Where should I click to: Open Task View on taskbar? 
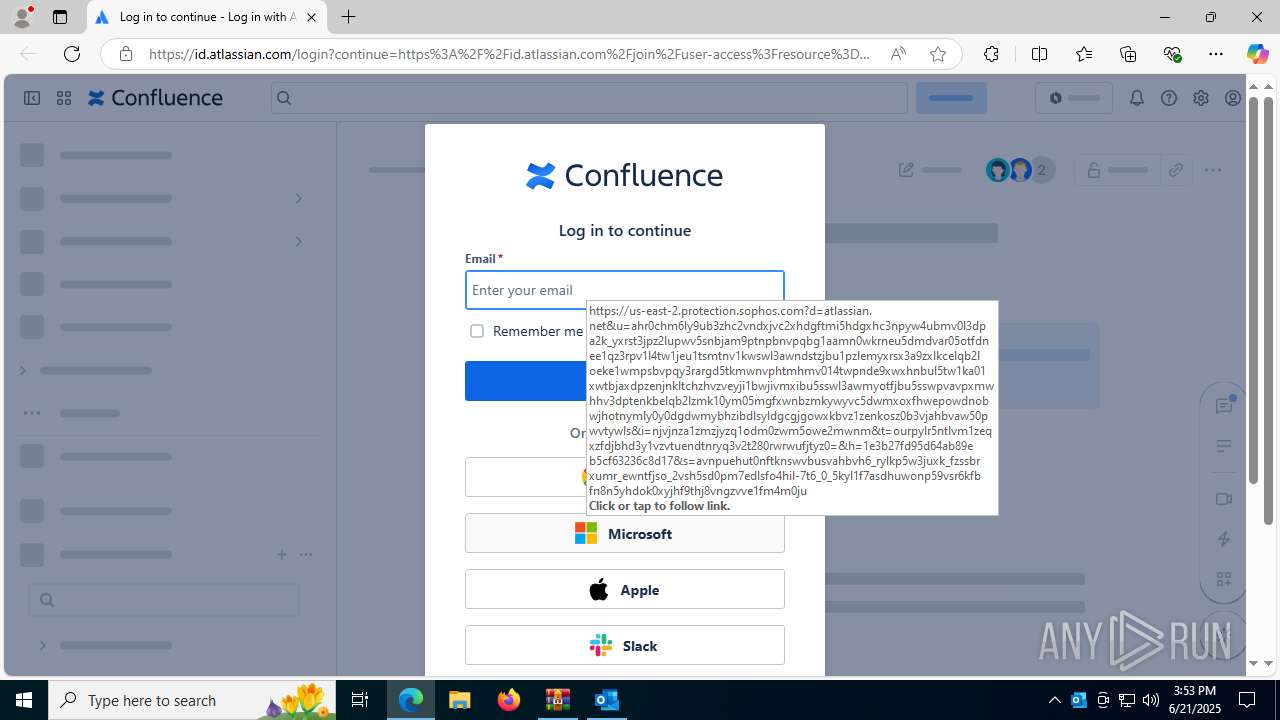361,700
